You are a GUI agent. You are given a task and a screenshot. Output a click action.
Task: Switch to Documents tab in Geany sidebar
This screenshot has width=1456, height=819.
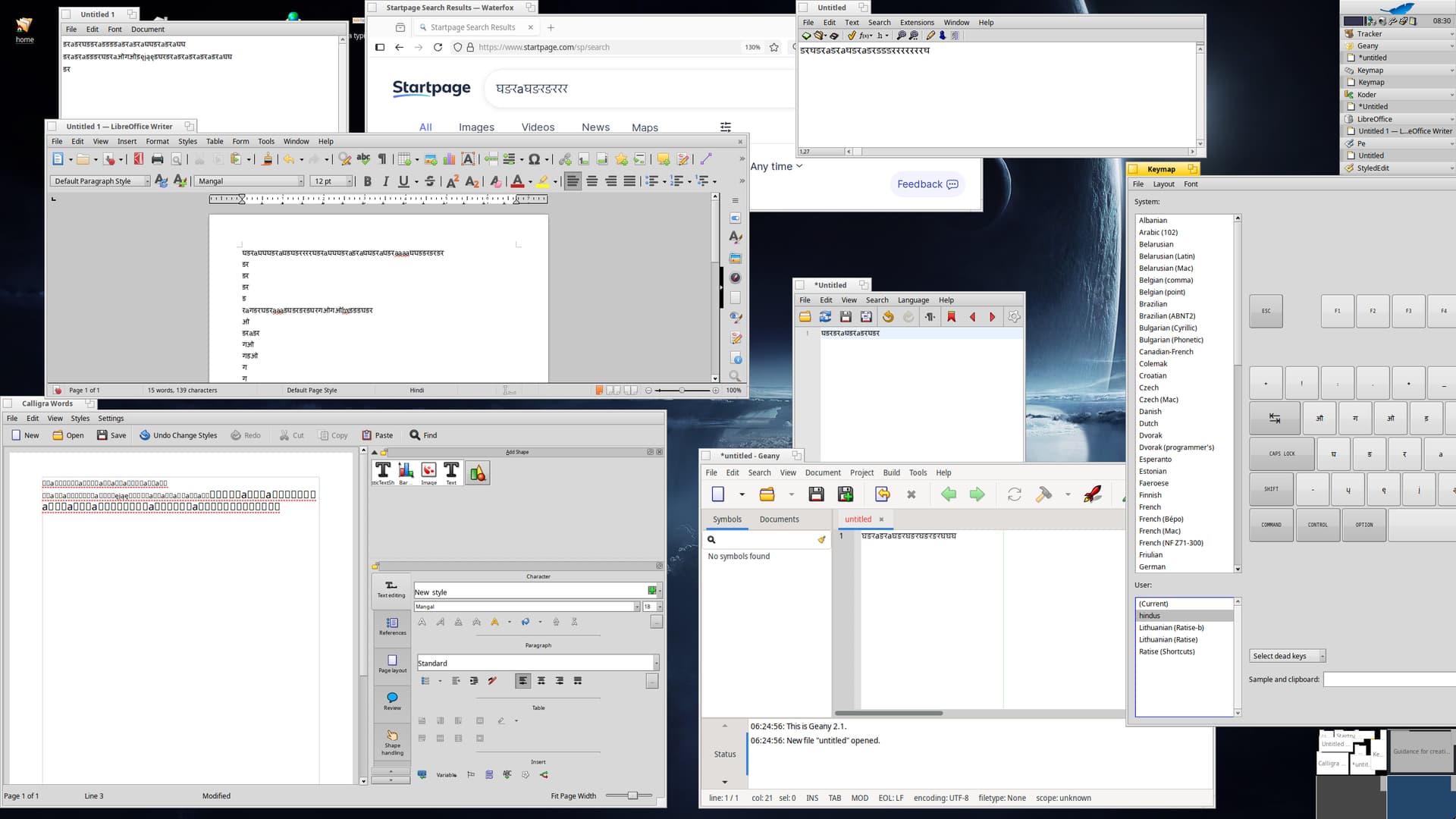779,519
